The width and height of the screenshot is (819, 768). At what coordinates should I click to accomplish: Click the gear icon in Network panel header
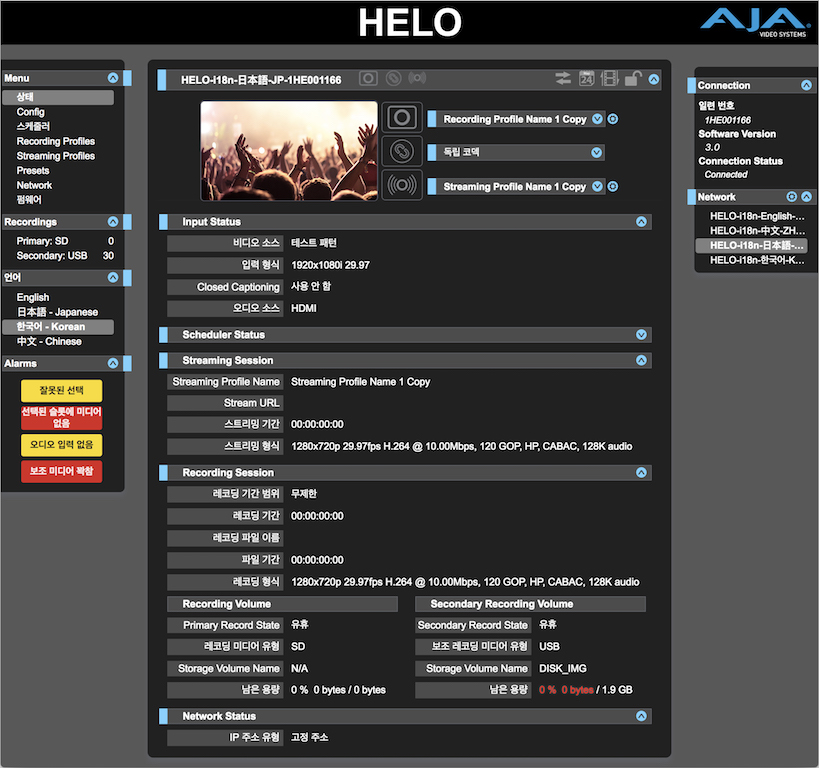click(792, 196)
